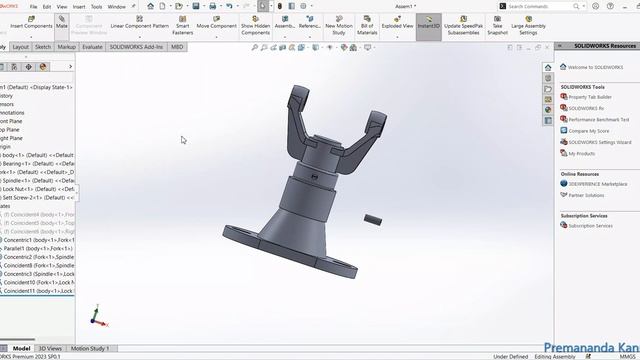Save the assembly with the Save icon

click(196, 6)
